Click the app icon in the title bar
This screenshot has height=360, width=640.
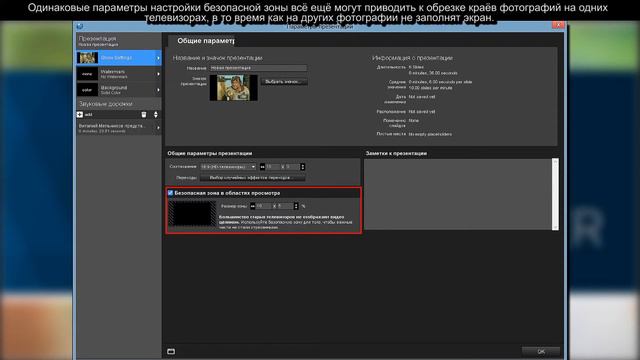point(80,26)
